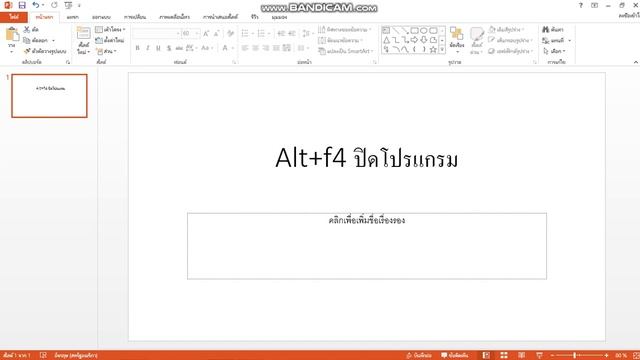
Task: Clear all formatting with eraser icon
Action: coord(231,33)
